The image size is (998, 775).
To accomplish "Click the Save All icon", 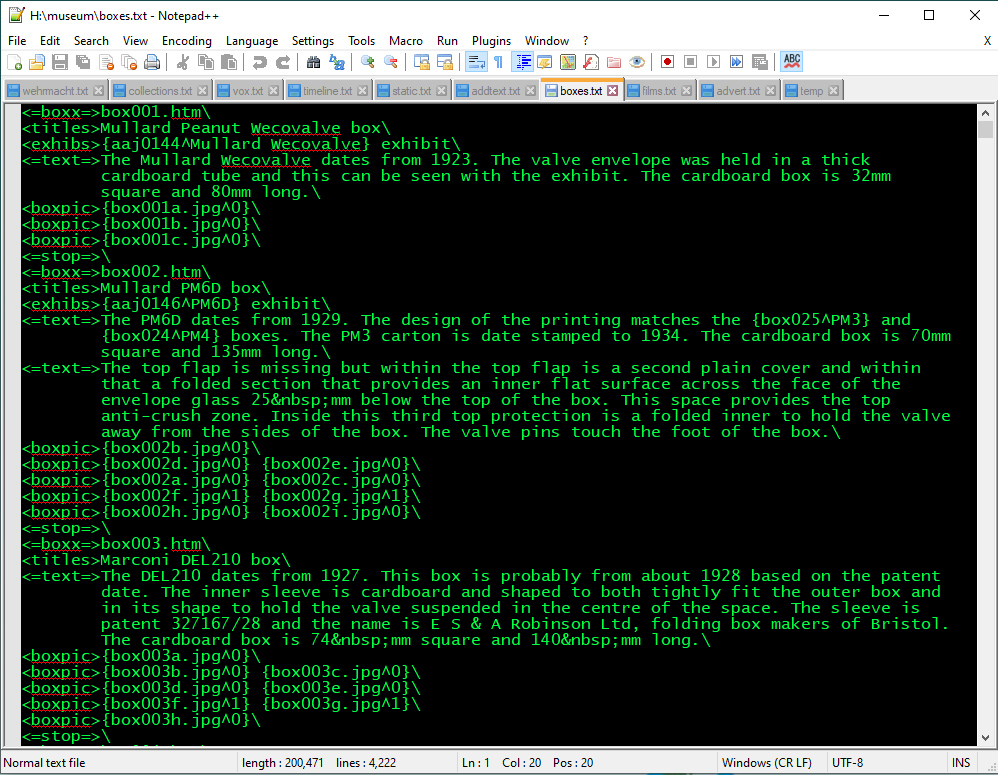I will point(83,62).
